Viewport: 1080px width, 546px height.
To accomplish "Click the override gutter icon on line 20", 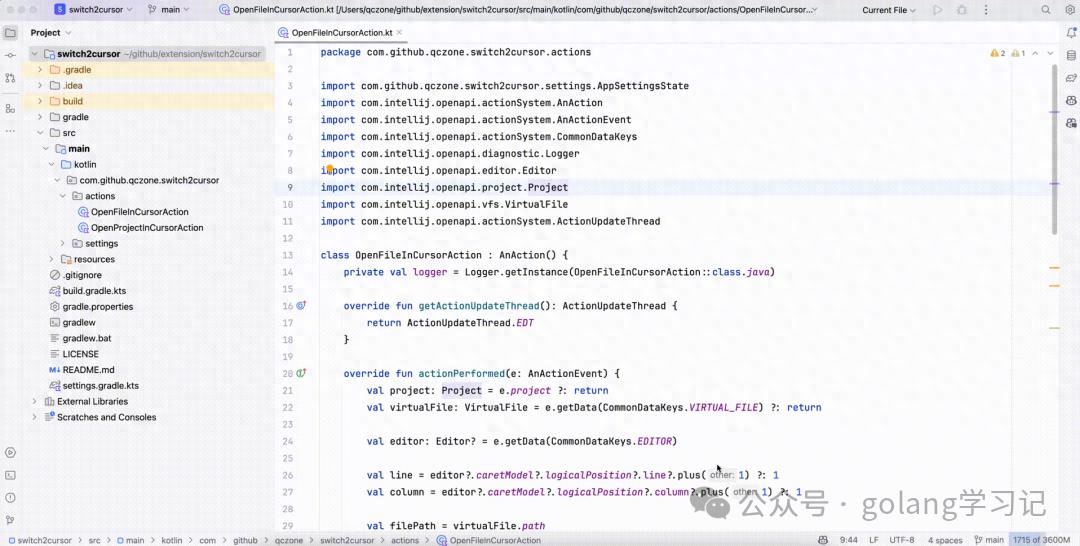I will tap(301, 373).
